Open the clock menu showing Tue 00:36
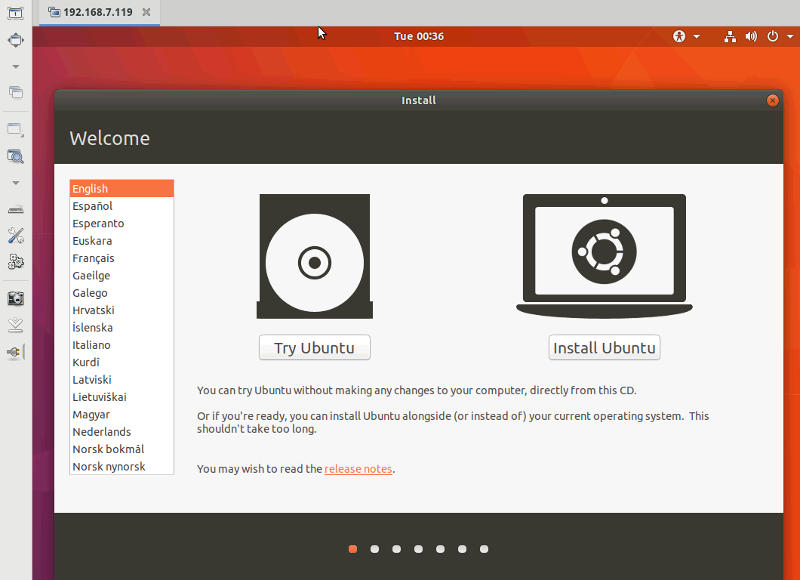 pyautogui.click(x=419, y=36)
